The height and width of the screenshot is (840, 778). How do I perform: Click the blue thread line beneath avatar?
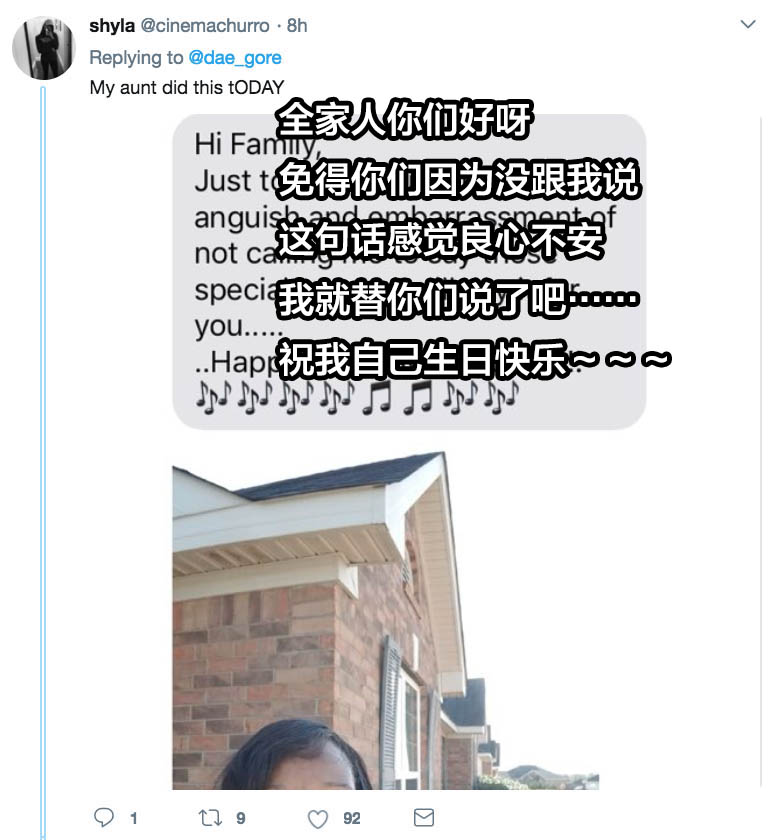43,461
